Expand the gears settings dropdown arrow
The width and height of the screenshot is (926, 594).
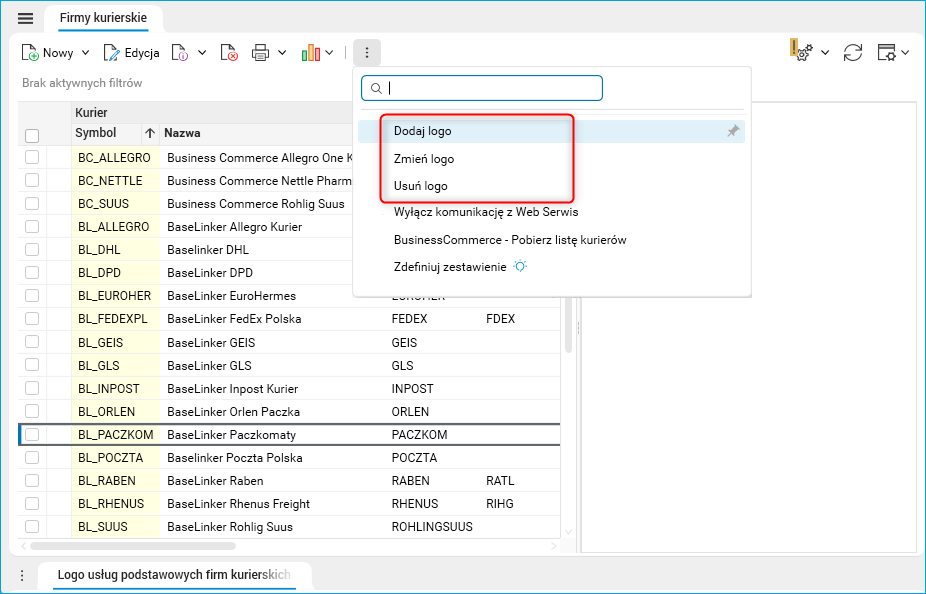pyautogui.click(x=825, y=53)
